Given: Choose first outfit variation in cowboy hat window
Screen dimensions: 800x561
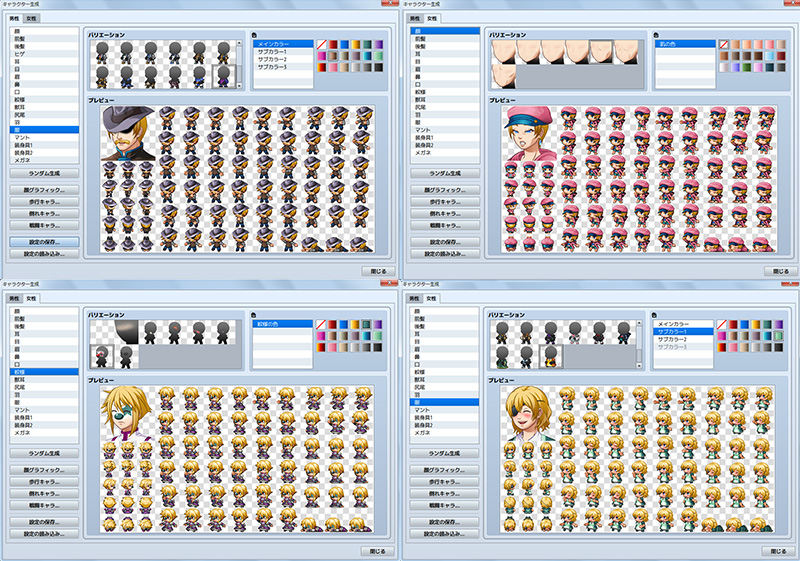Looking at the screenshot, I should click(103, 53).
